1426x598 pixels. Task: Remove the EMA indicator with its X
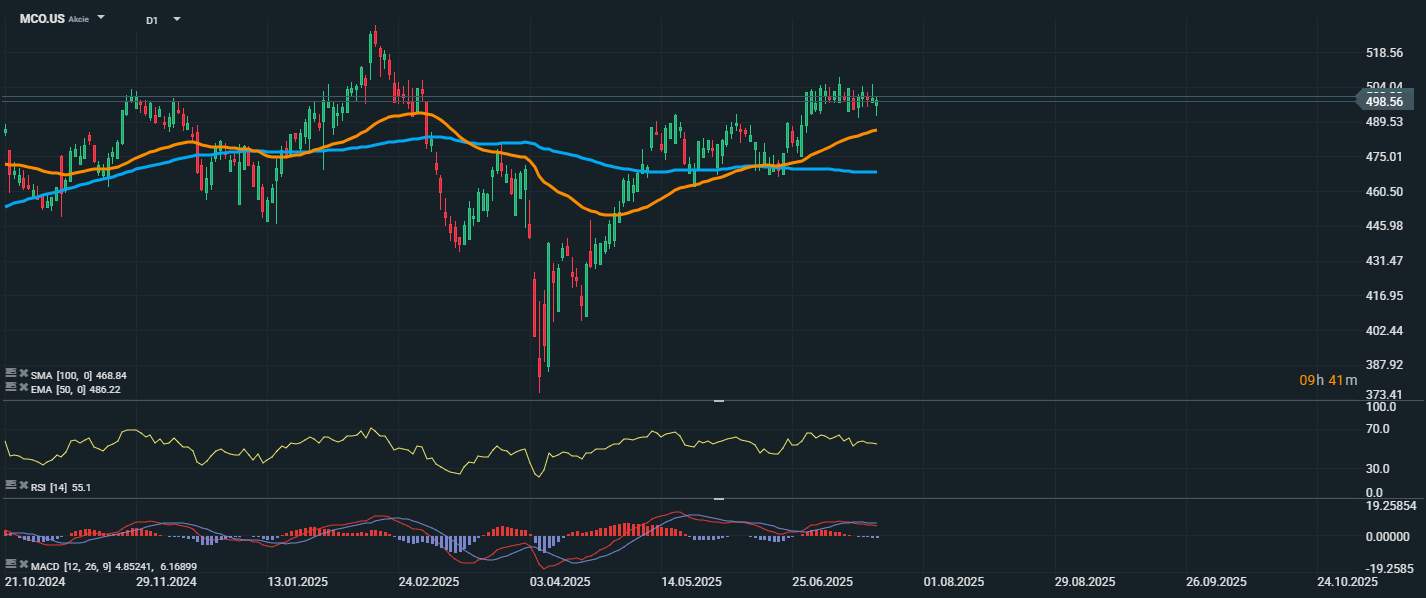[x=23, y=387]
